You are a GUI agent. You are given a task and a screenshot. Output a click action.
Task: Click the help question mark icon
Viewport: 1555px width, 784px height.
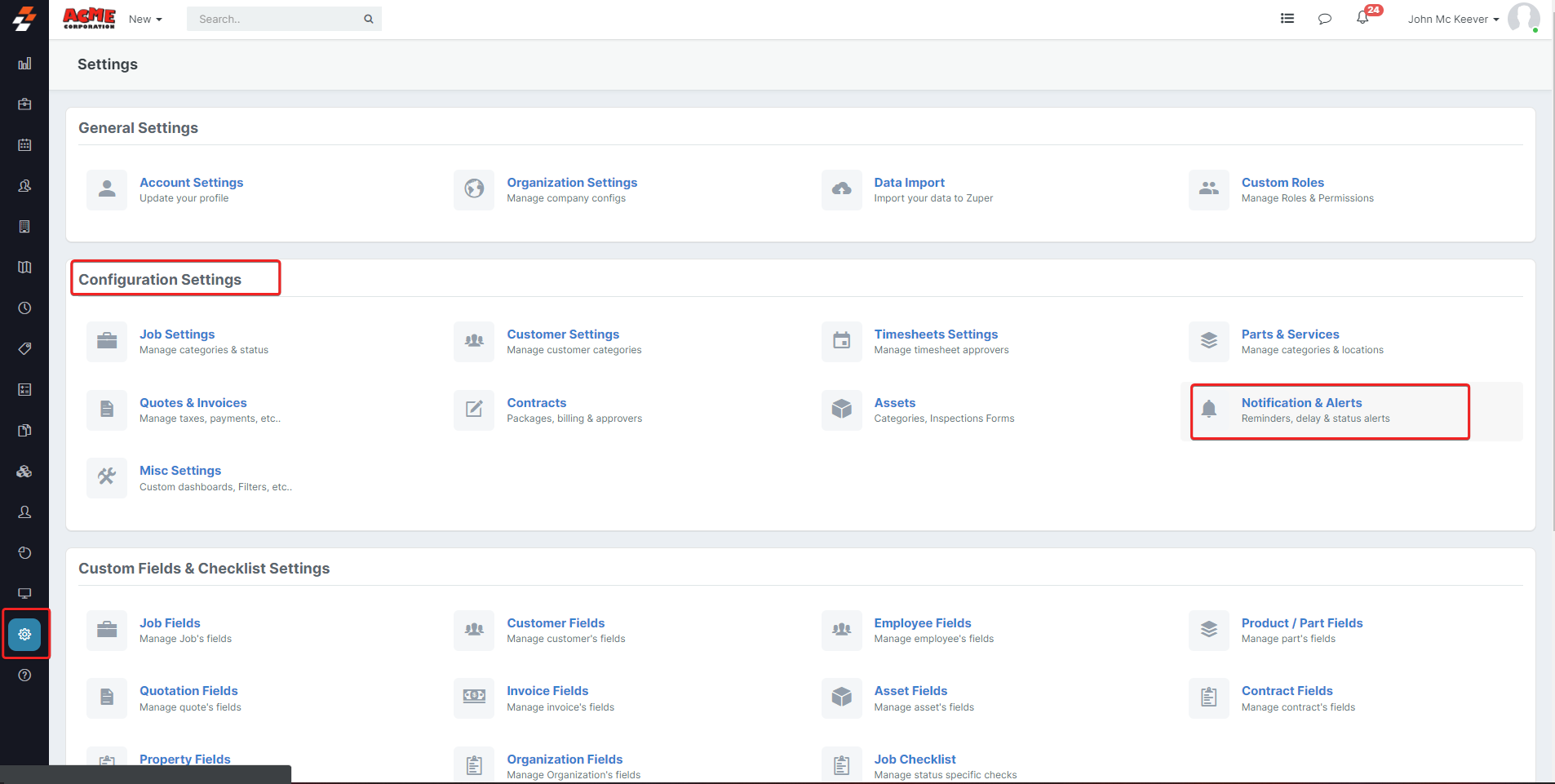click(x=24, y=675)
